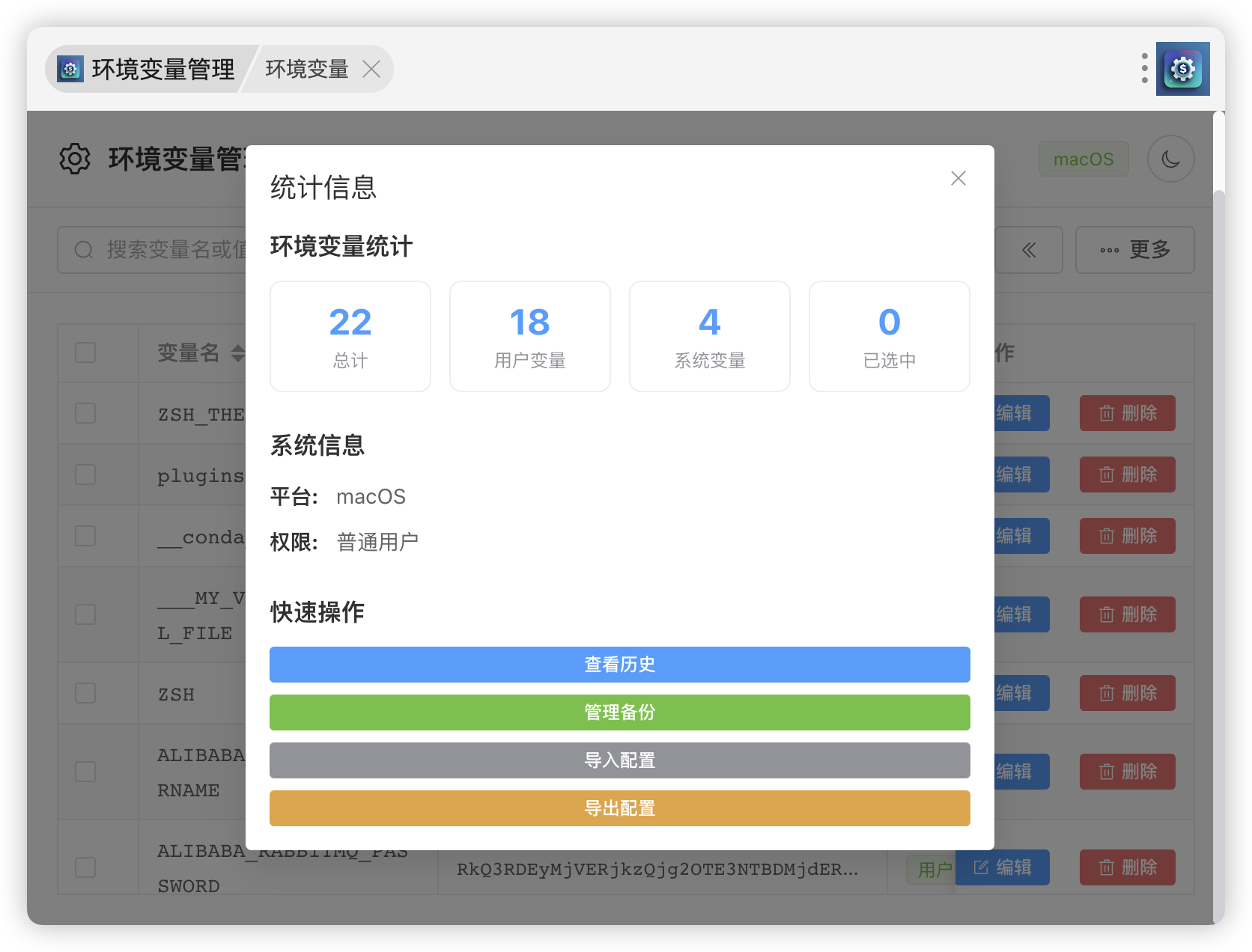Click 查看历史 blue button
This screenshot has height=952, width=1252.
(619, 665)
